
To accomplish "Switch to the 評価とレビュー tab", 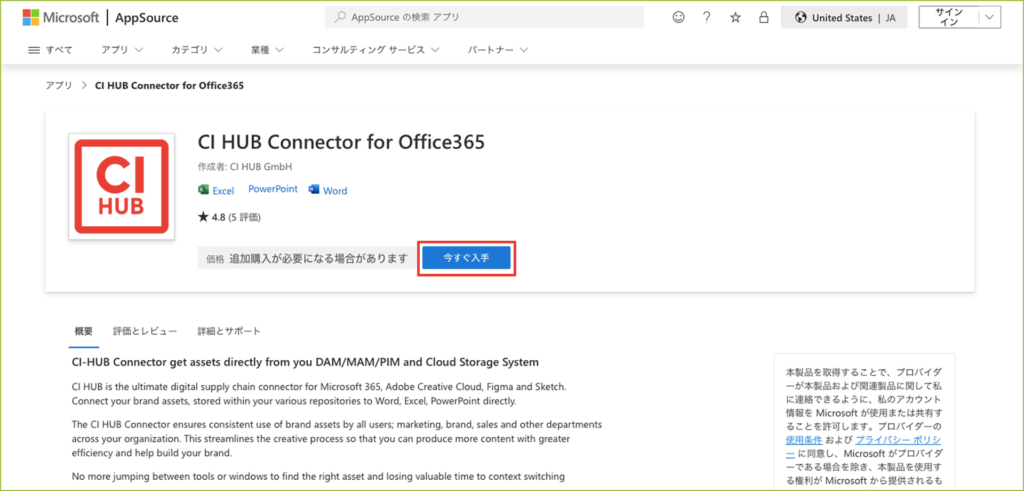I will click(145, 331).
